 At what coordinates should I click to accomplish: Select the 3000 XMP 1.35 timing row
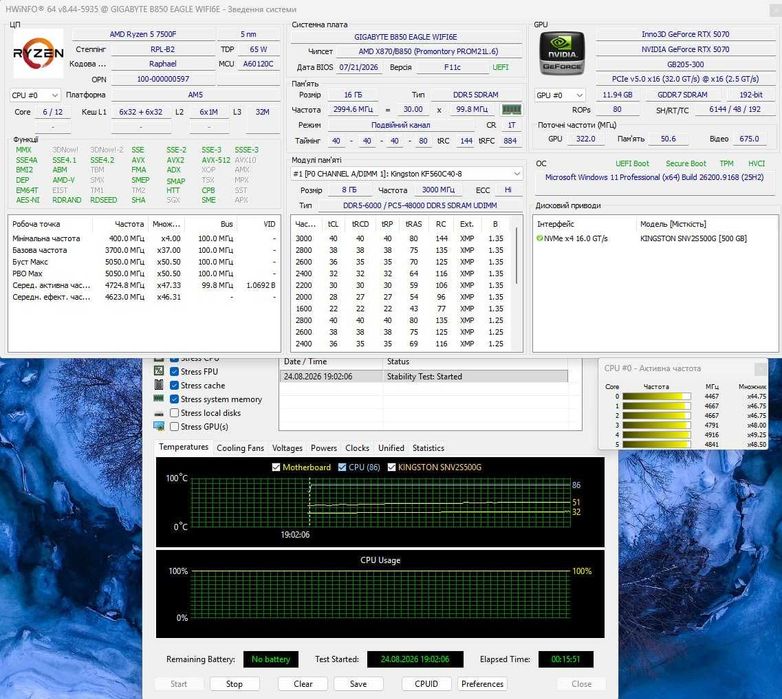(402, 238)
